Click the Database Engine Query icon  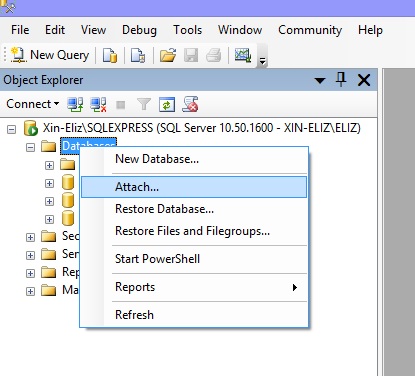click(110, 55)
